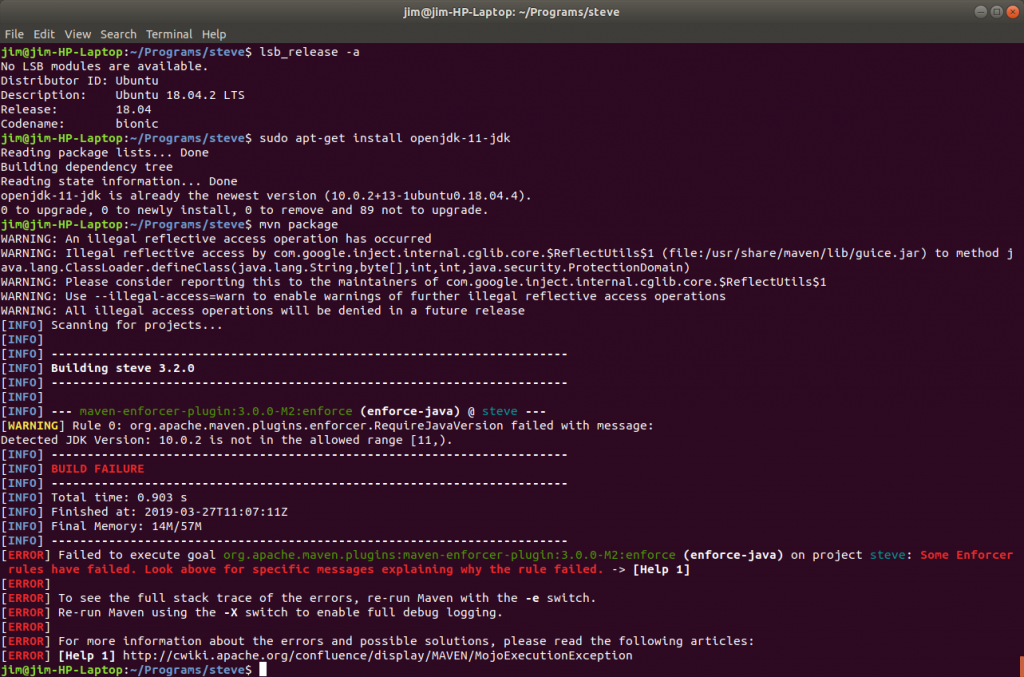Screen dimensions: 1024x677
Task: Click 'Release: 18.04' line
Action: (76, 110)
